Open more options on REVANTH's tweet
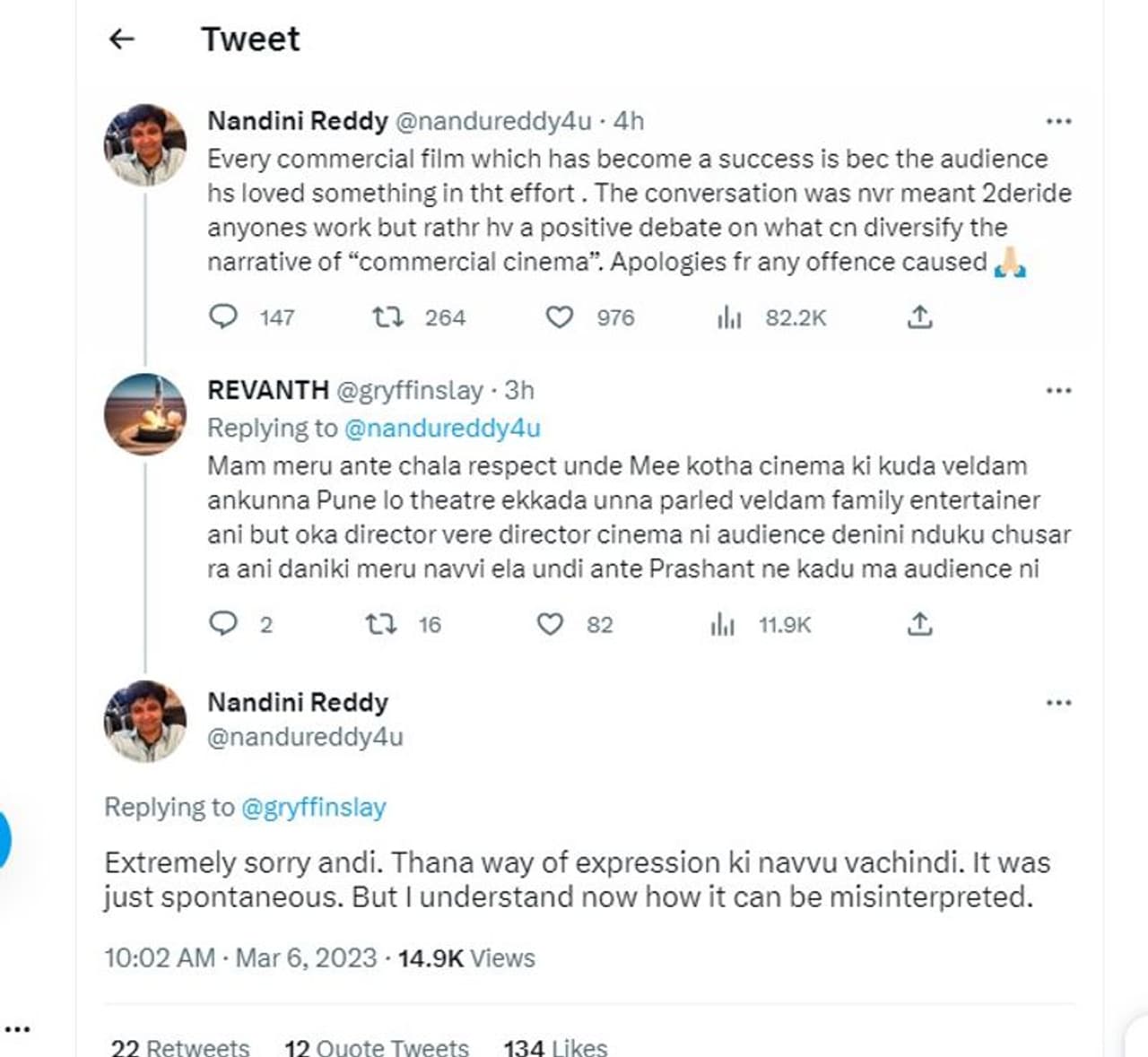Viewport: 1148px width, 1057px height. (x=1059, y=391)
